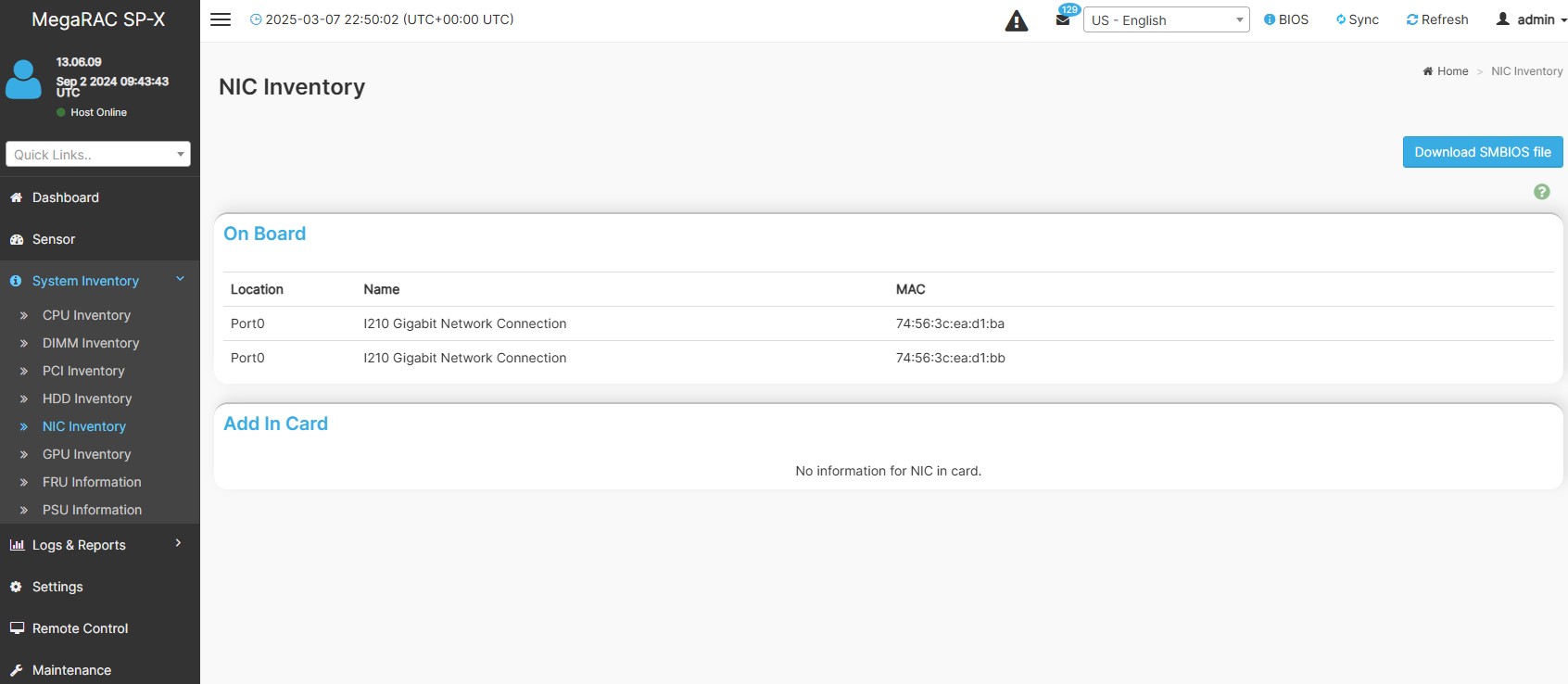Click the admin user silhouette icon
The width and height of the screenshot is (1568, 684).
(x=1503, y=19)
